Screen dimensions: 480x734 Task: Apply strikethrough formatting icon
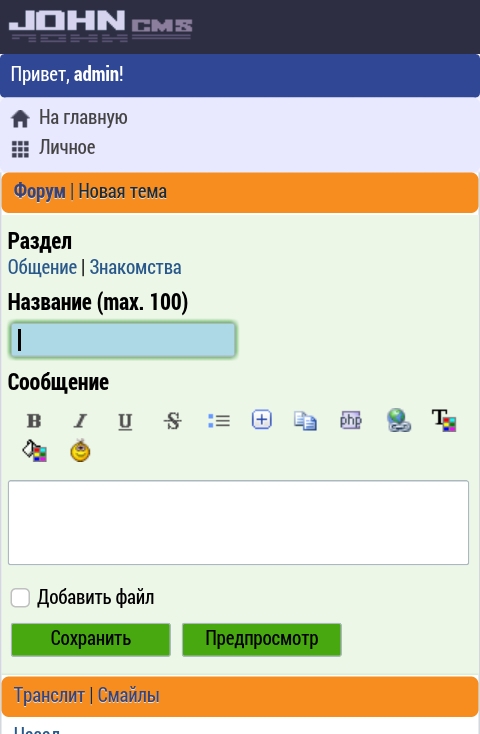(x=173, y=420)
